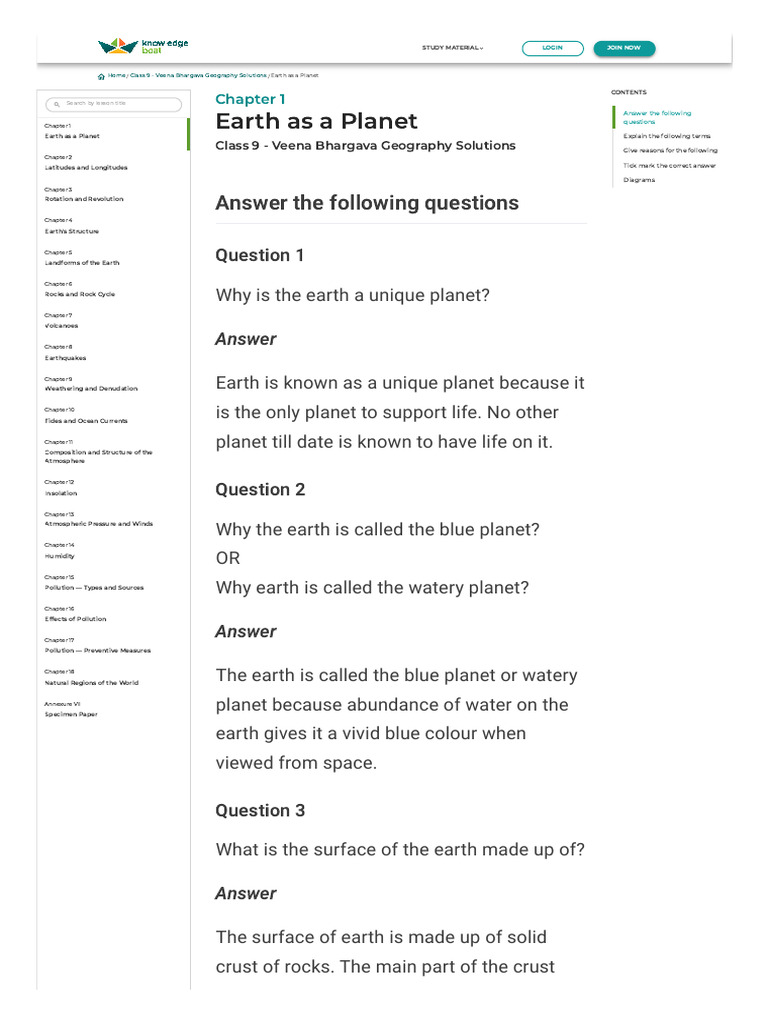This screenshot has width=768, height=1024.
Task: Open the Study Material dropdown
Action: tap(452, 48)
